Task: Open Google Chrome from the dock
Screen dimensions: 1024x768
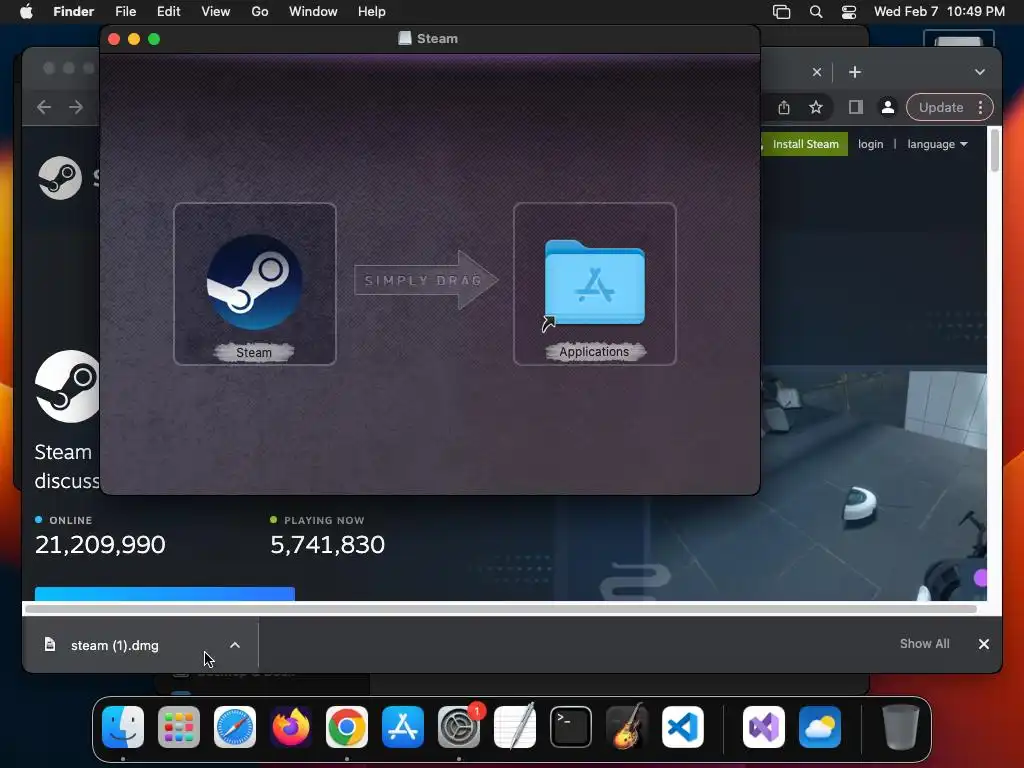Action: 347,727
